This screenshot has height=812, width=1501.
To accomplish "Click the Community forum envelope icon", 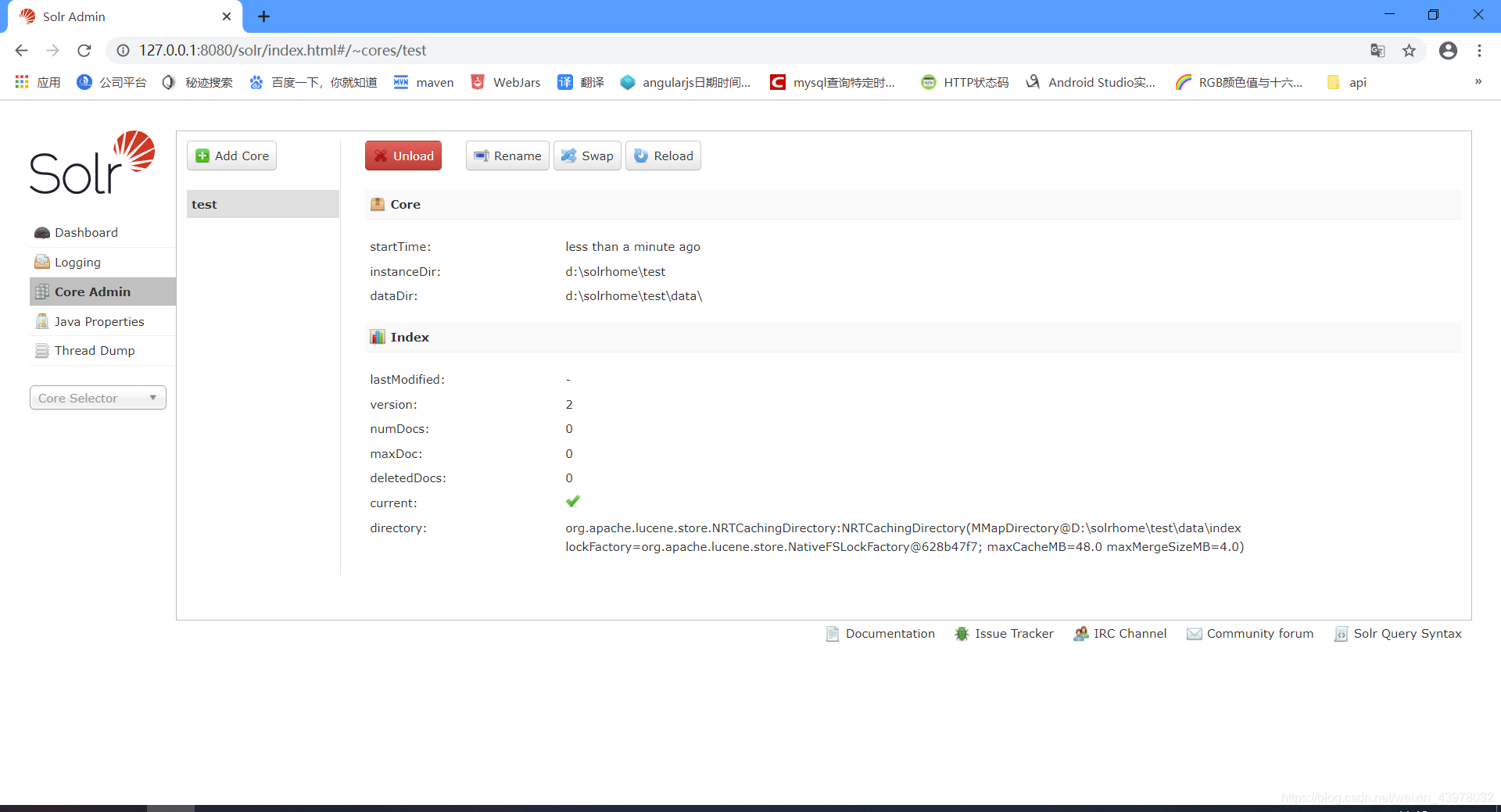I will point(1195,634).
